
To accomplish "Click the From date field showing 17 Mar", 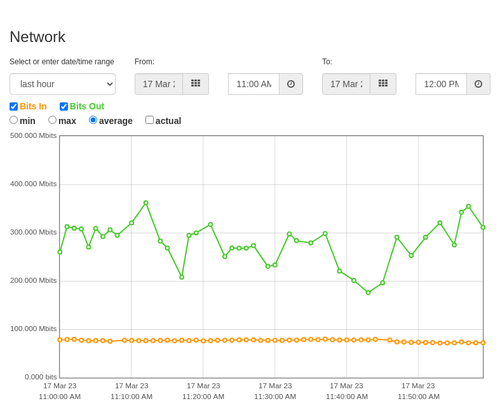I will 159,84.
